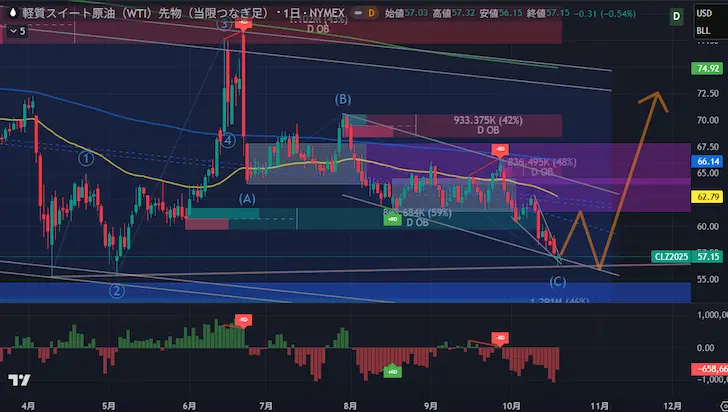The width and height of the screenshot is (728, 412).
Task: Click the green +RD label near 60.00
Action: pyautogui.click(x=393, y=218)
